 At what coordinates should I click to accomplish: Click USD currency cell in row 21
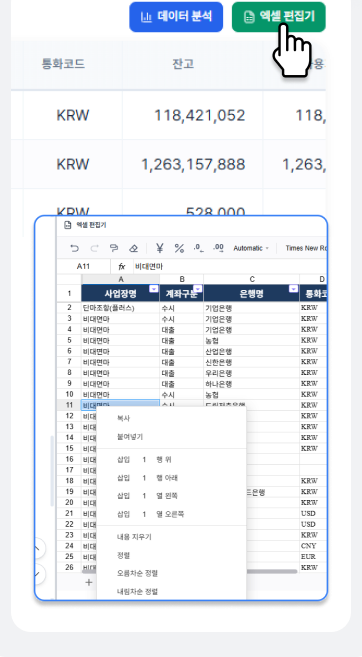(313, 513)
